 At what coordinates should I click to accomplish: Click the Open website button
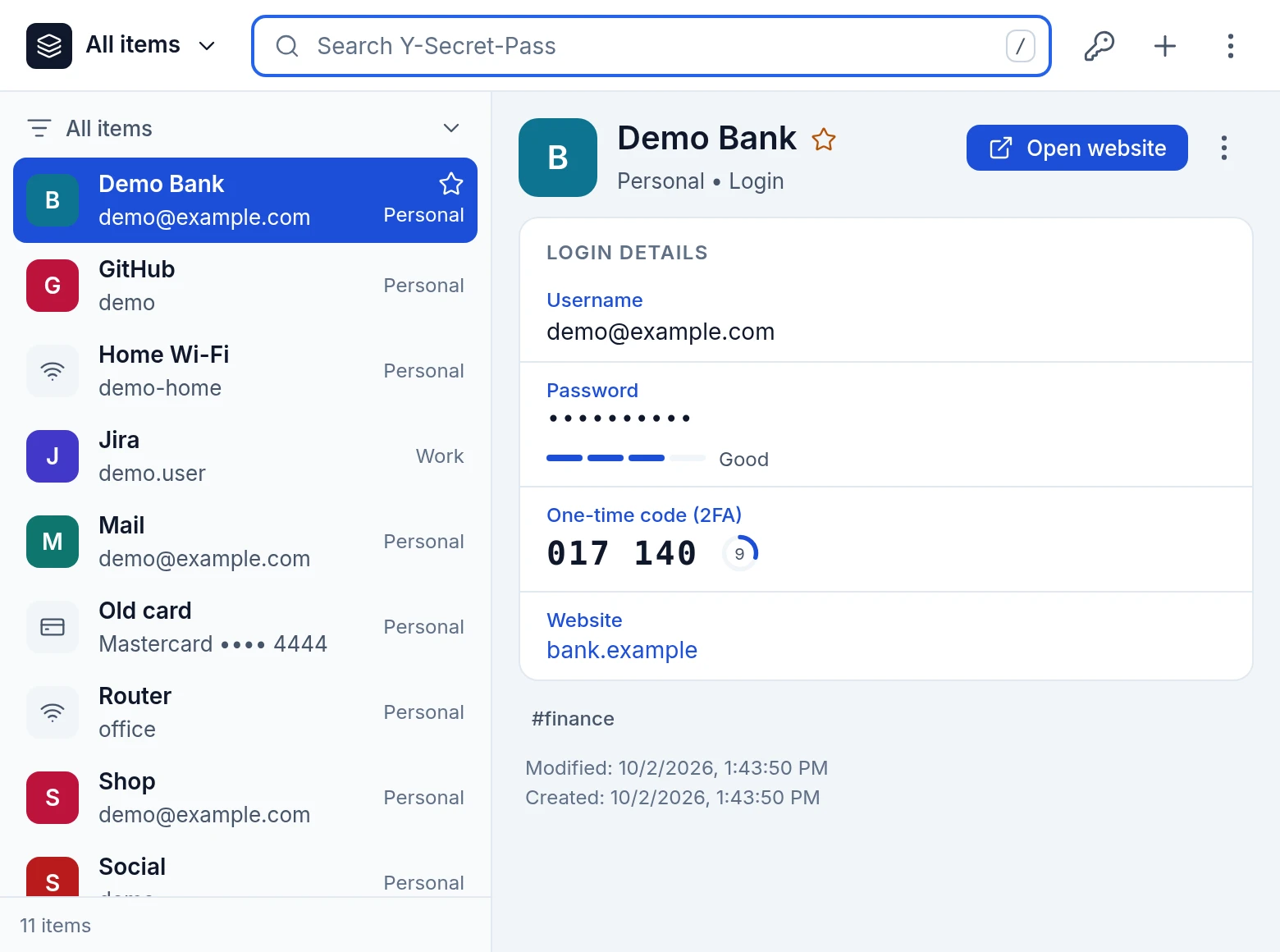[1077, 148]
